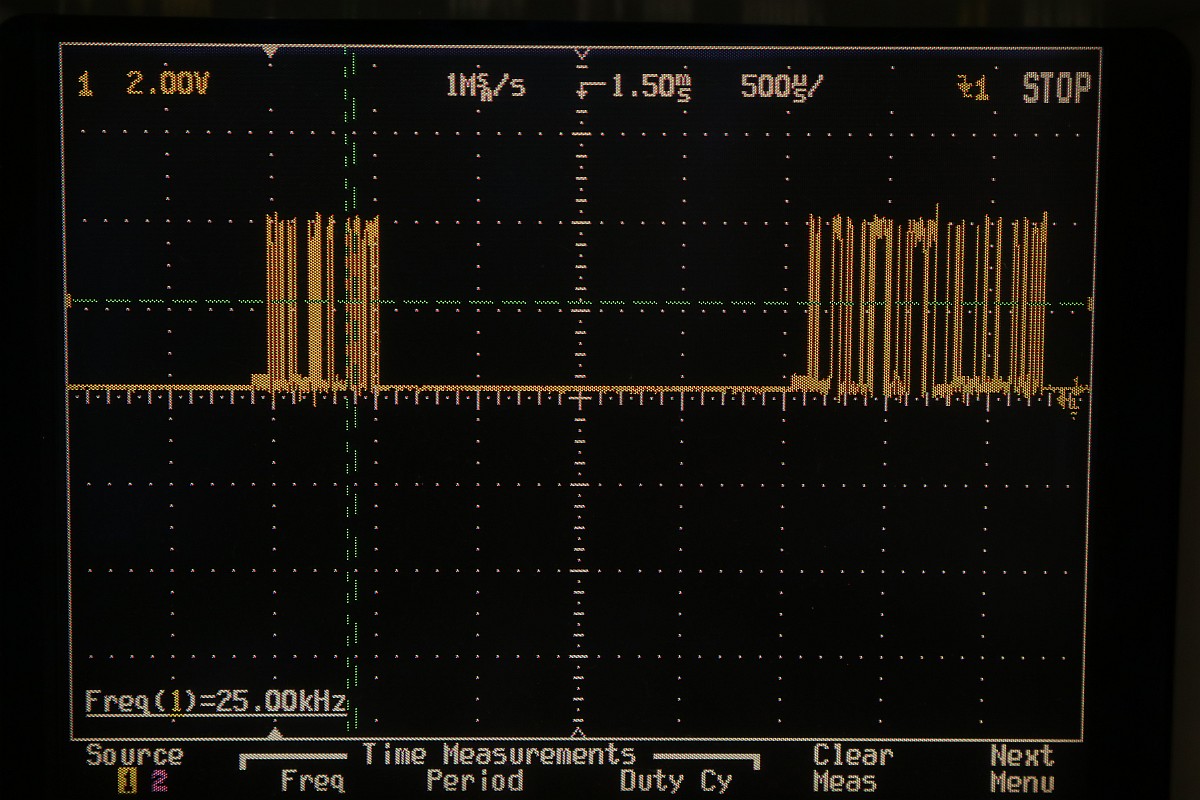Select channel 1 as measurement source
This screenshot has height=800, width=1200.
127,782
